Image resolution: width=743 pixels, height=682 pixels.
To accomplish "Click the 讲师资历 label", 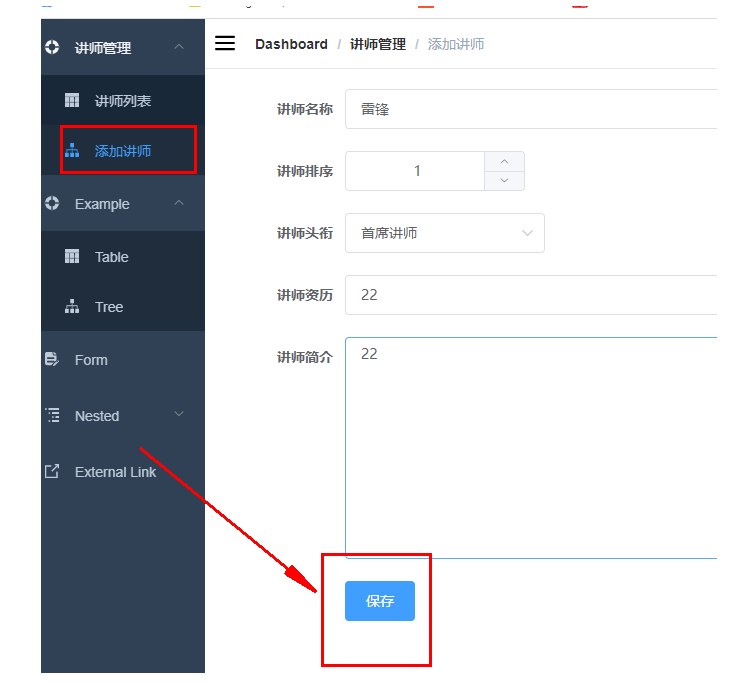I will pyautogui.click(x=305, y=295).
